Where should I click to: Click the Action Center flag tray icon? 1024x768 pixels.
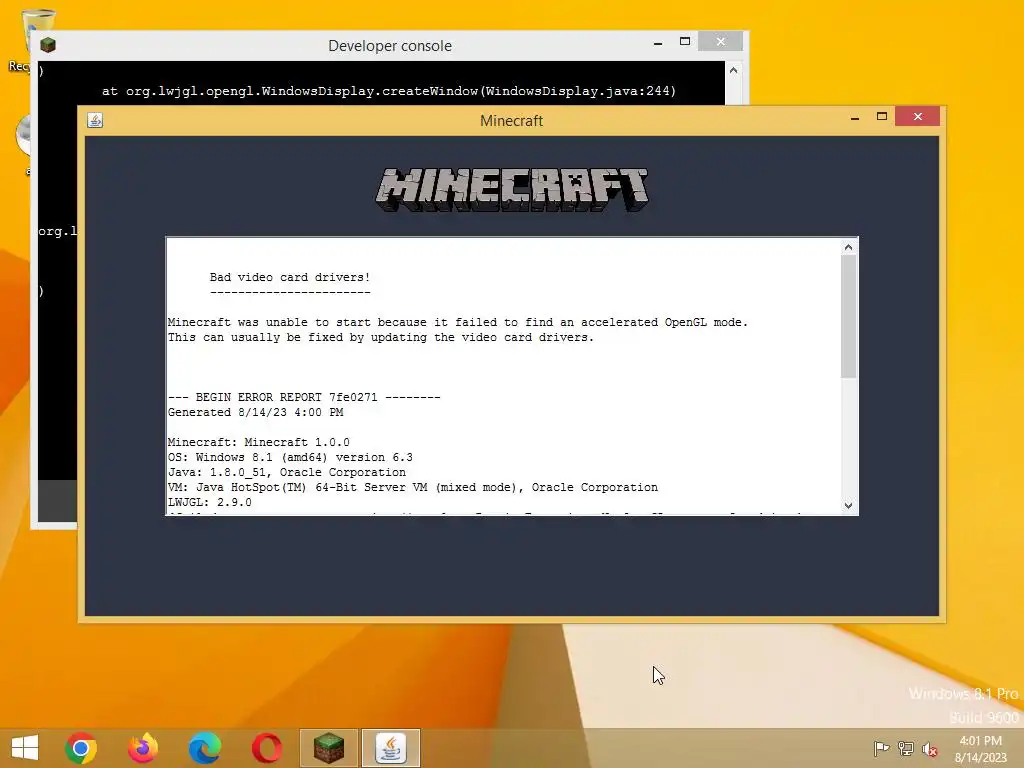tap(881, 748)
